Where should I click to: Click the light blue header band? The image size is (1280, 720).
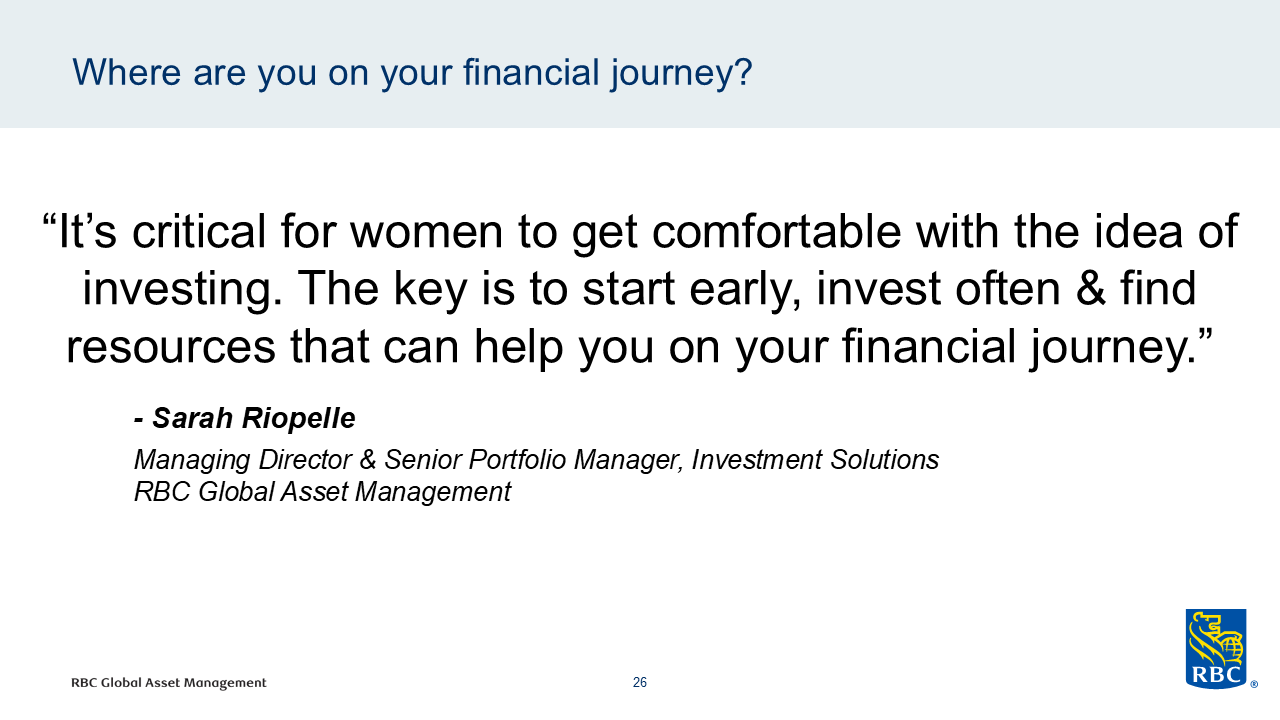[640, 64]
